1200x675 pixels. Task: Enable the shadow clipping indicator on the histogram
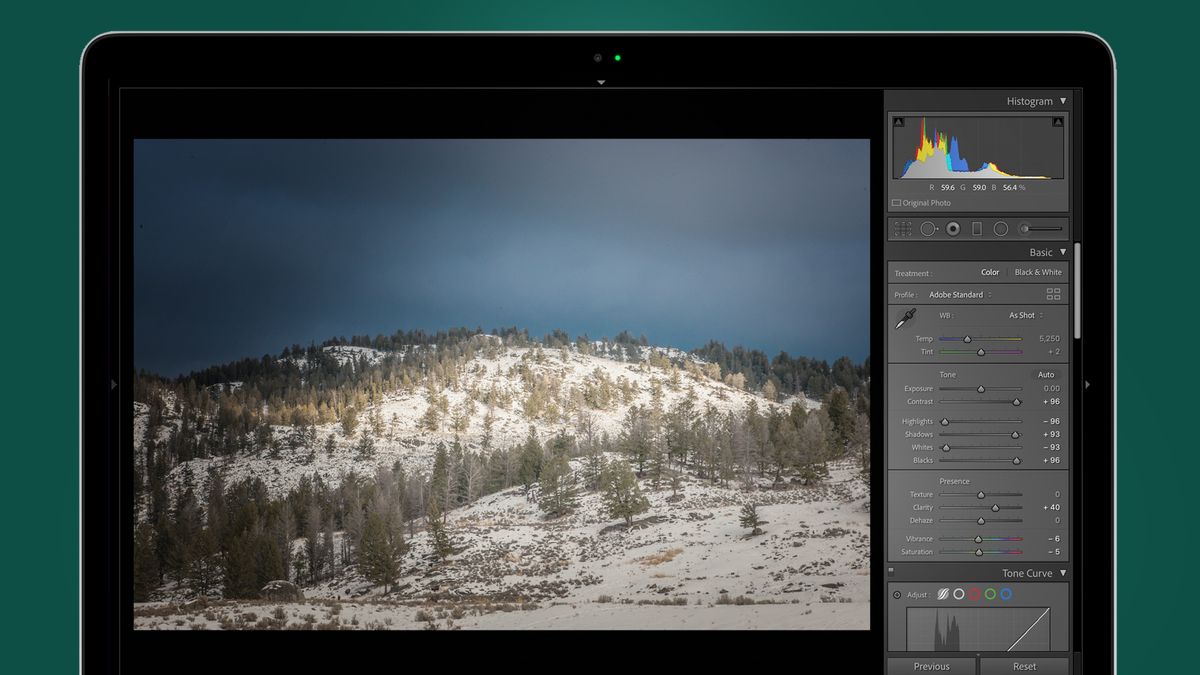tap(897, 121)
